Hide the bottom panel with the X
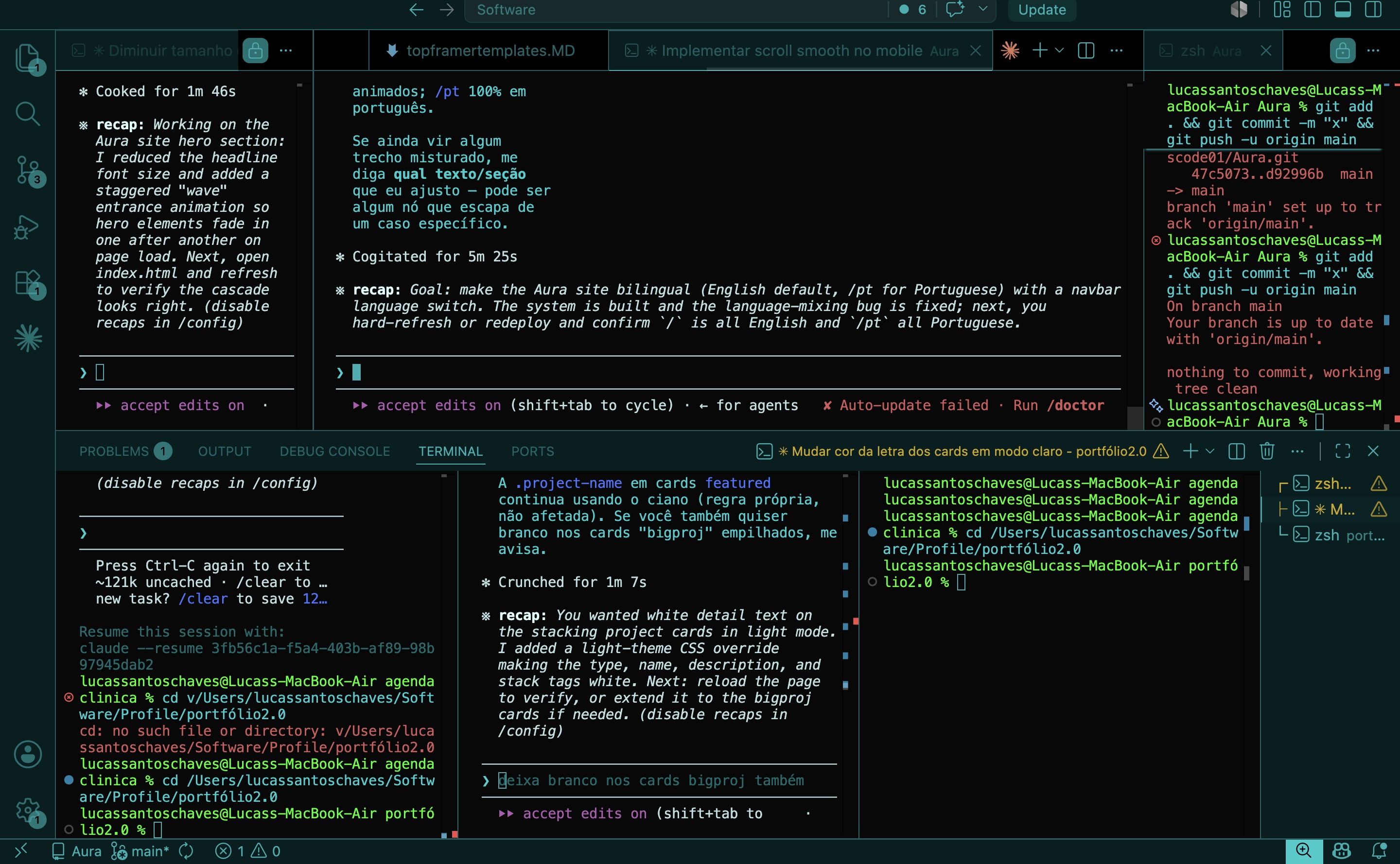 coord(1373,451)
